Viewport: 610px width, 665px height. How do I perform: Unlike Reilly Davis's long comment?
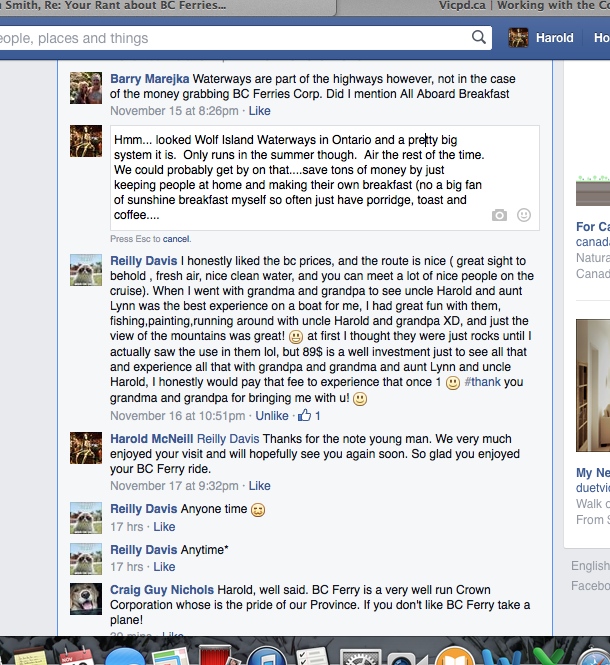272,416
